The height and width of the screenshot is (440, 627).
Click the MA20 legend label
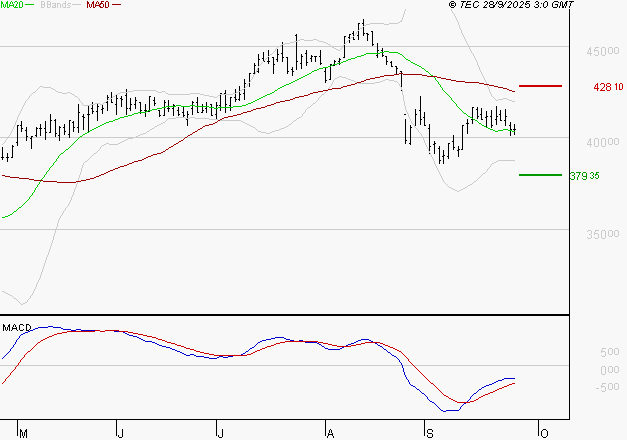[12, 5]
